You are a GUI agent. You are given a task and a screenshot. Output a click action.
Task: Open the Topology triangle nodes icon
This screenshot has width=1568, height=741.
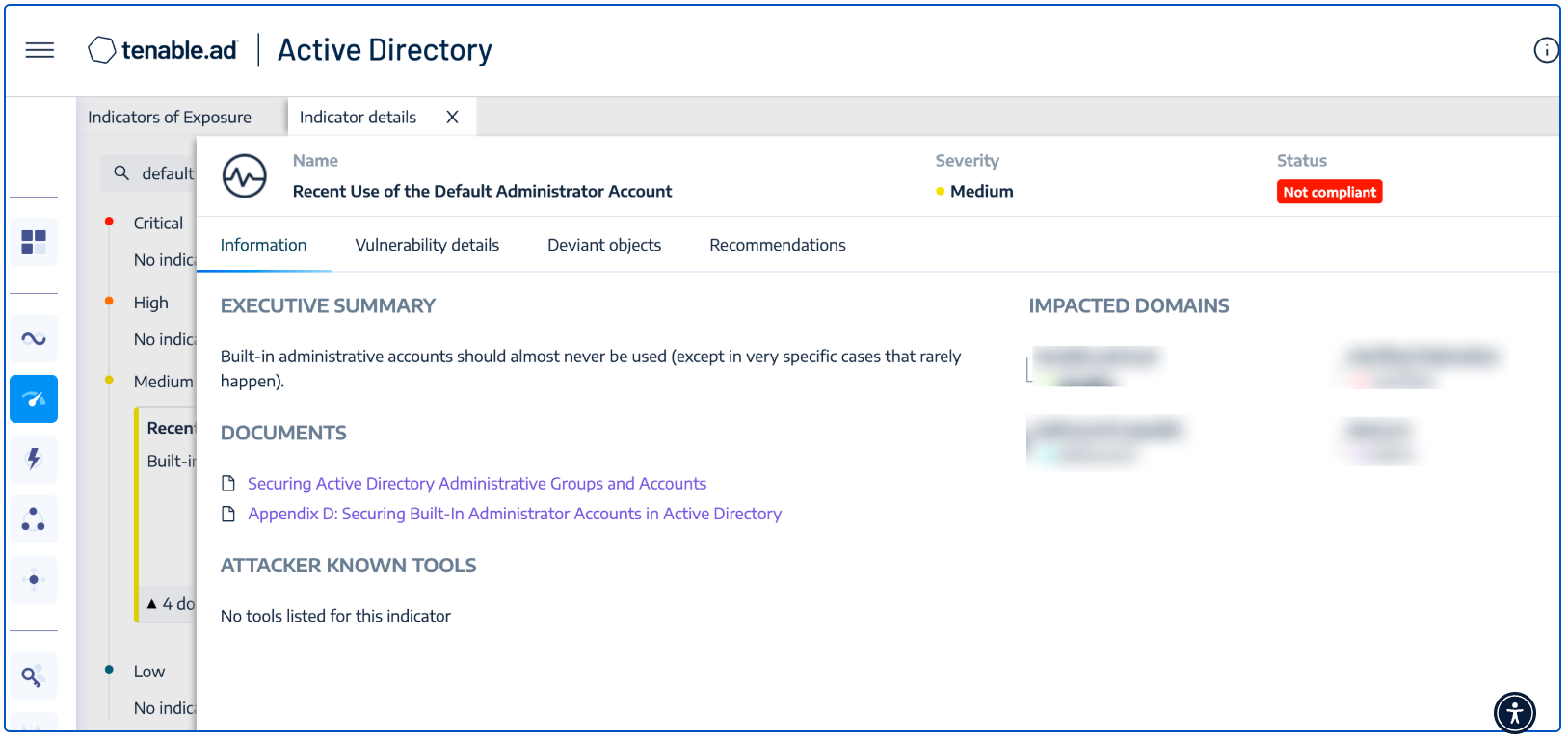[34, 519]
